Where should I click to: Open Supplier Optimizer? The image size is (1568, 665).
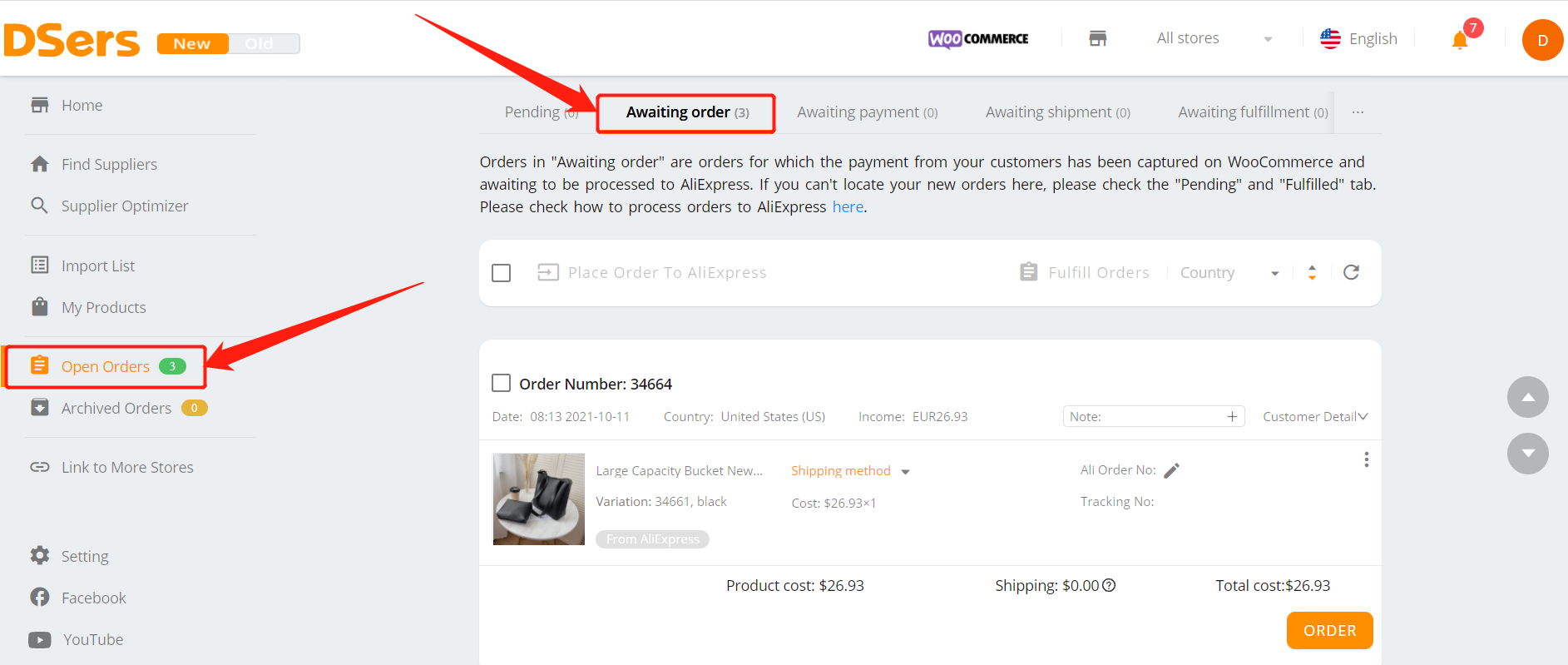125,206
